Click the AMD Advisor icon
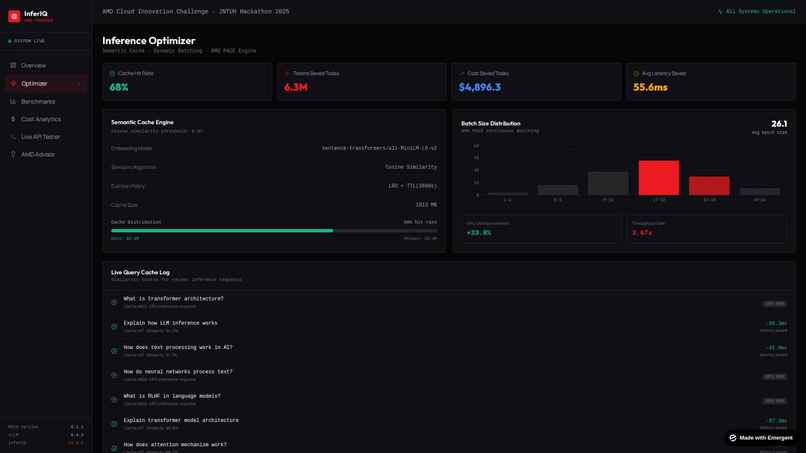The image size is (806, 453). point(13,154)
